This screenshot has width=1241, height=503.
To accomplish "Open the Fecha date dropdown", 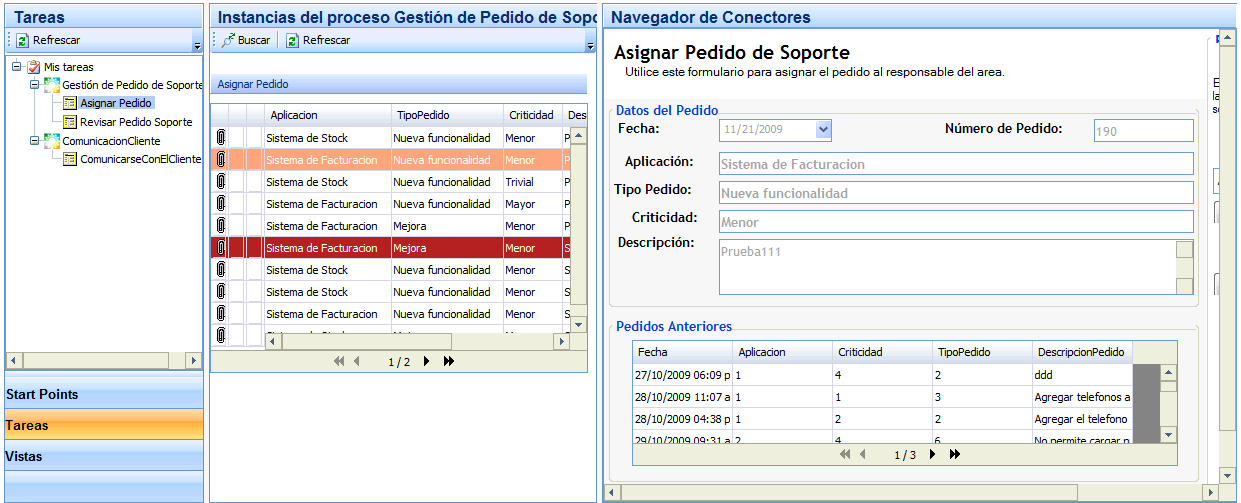I will point(823,129).
